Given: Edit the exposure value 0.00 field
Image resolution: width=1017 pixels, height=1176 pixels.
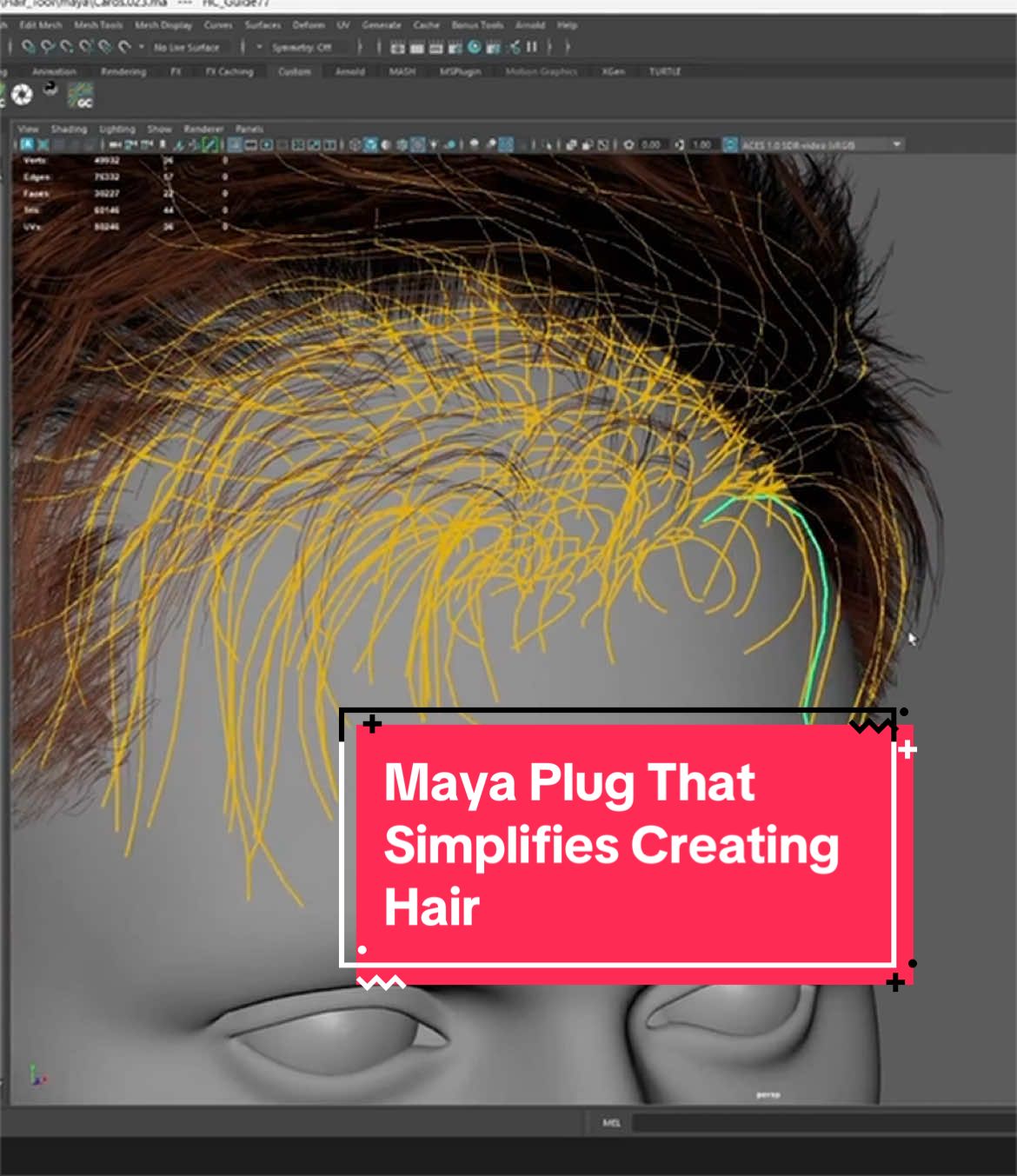Looking at the screenshot, I should 652,144.
